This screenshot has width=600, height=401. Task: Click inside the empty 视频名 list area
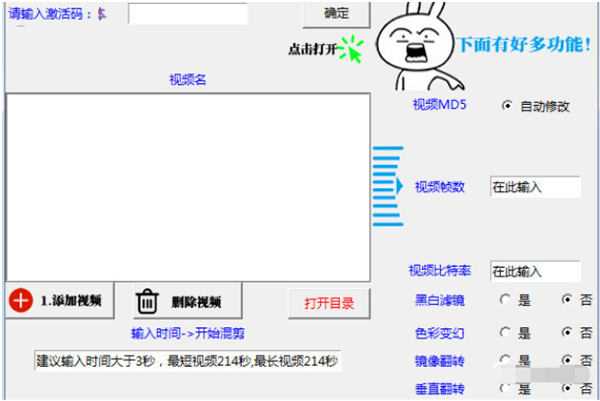[x=186, y=185]
